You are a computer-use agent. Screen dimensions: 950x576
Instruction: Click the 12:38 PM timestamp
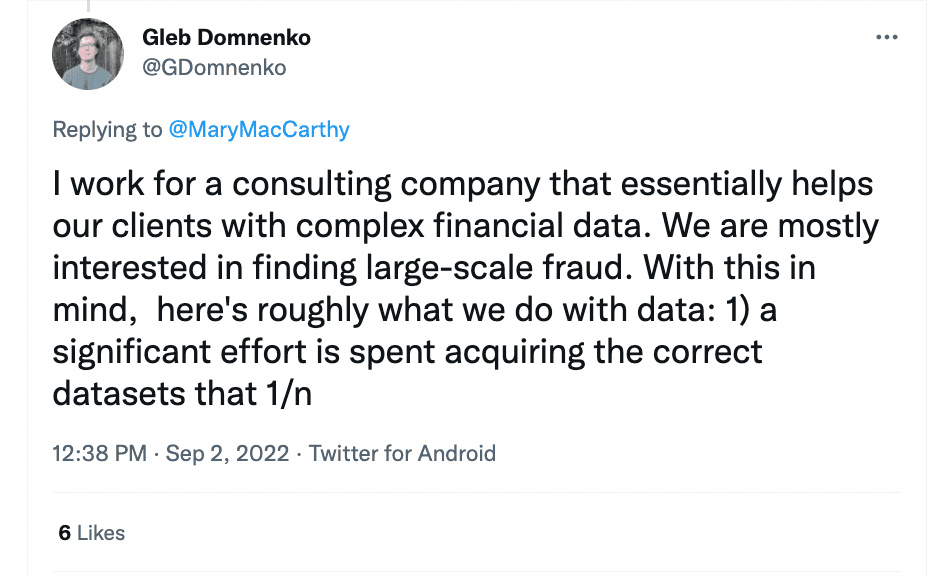pos(98,453)
